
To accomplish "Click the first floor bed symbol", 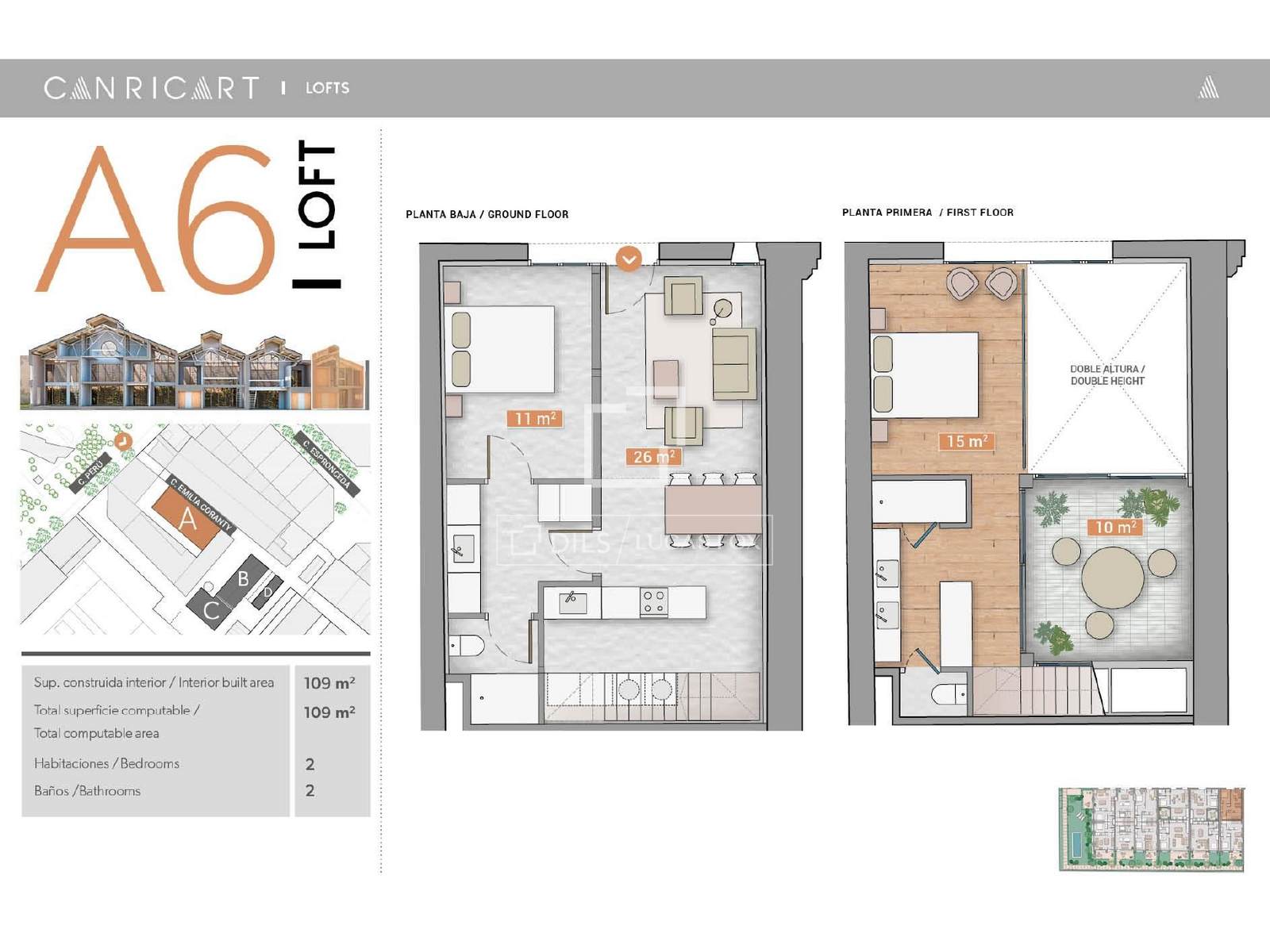I will coord(925,374).
